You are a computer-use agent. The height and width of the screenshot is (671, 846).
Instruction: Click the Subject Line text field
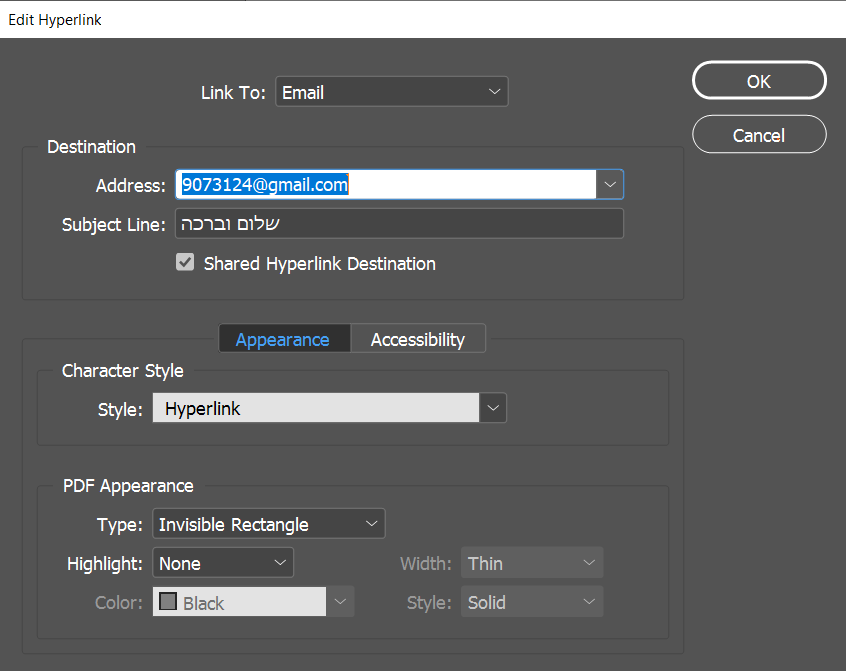(399, 224)
